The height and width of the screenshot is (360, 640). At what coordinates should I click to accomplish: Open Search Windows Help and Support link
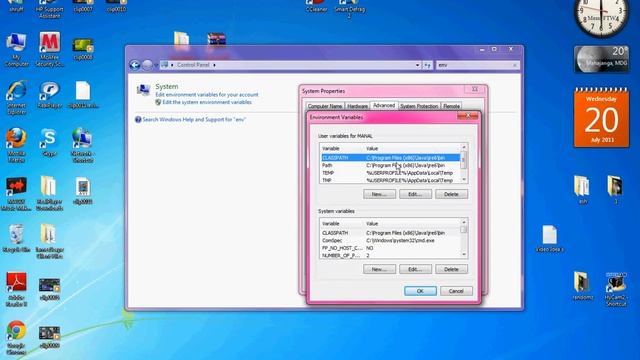(x=194, y=120)
